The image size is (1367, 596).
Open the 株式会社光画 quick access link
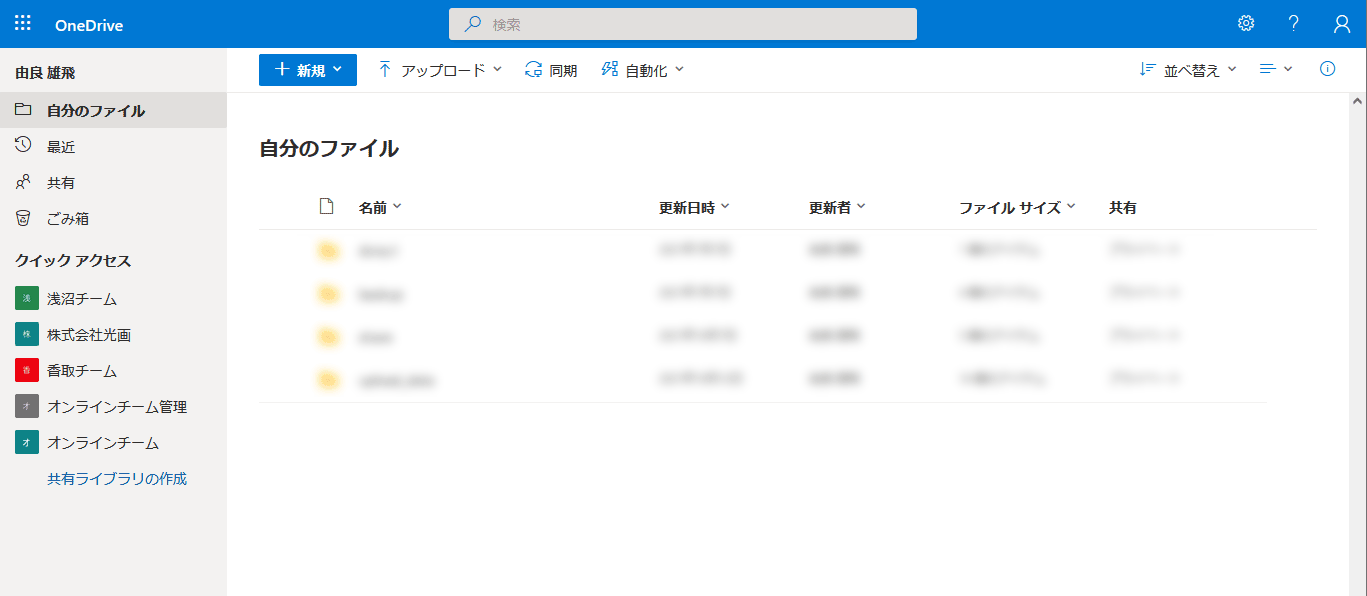89,335
